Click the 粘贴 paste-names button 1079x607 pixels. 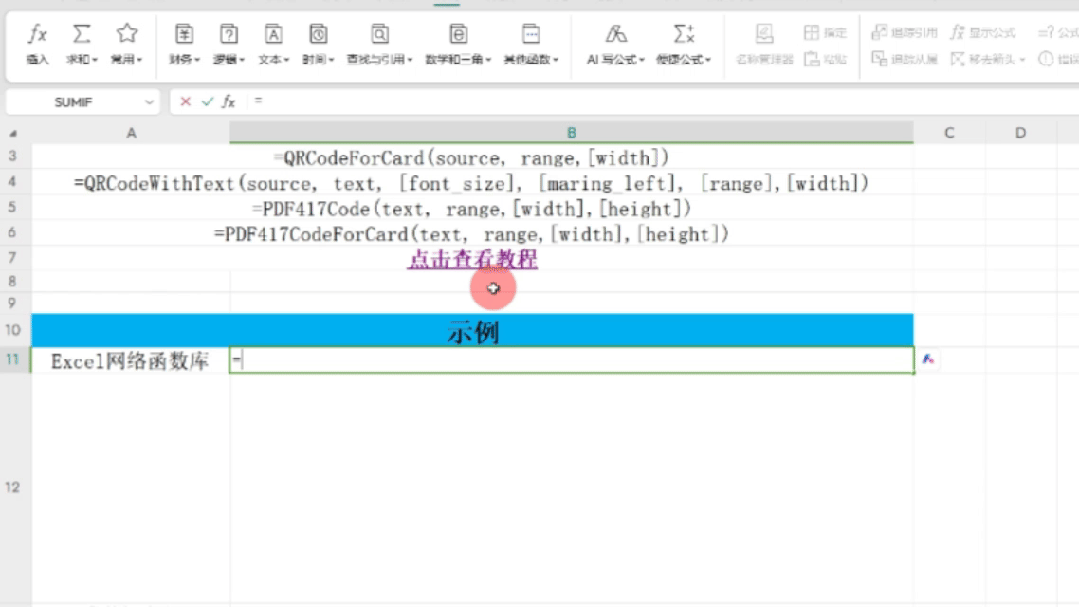pyautogui.click(x=825, y=59)
